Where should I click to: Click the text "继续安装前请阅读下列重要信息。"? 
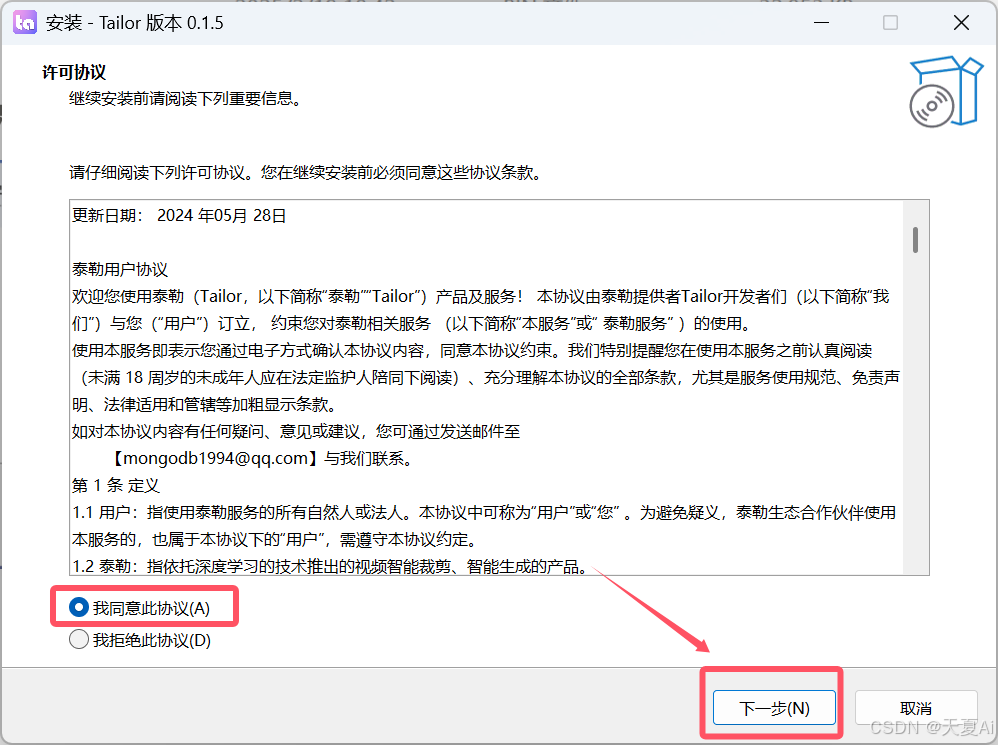tap(185, 99)
